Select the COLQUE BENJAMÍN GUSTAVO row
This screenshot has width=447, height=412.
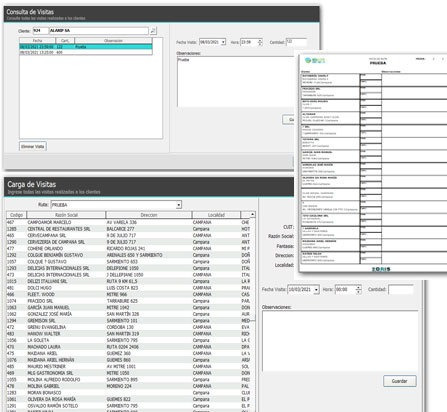pyautogui.click(x=128, y=255)
